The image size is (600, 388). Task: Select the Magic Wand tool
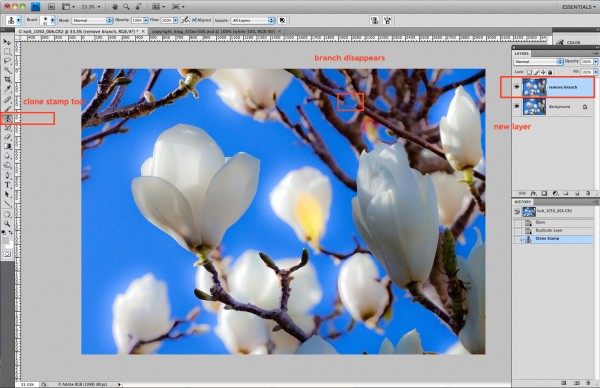7,70
